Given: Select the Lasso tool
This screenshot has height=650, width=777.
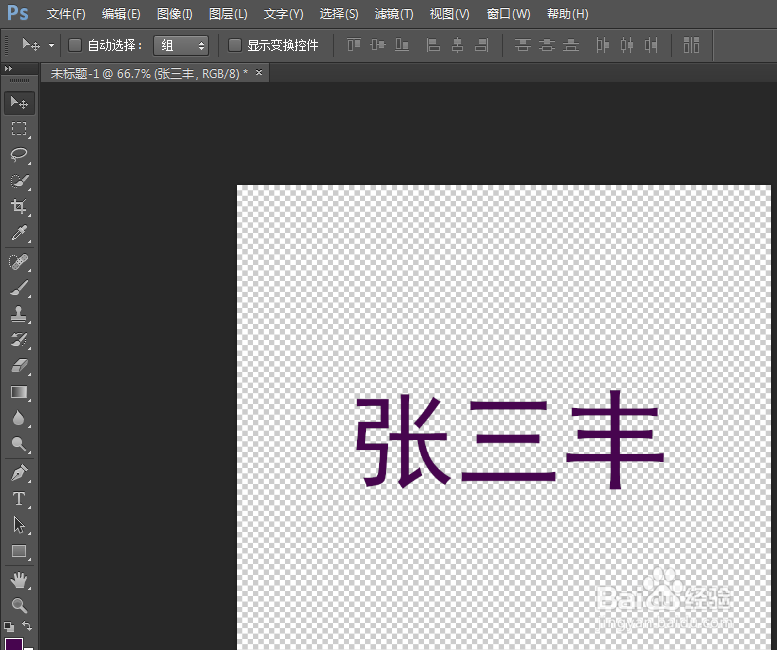Looking at the screenshot, I should click(x=19, y=155).
